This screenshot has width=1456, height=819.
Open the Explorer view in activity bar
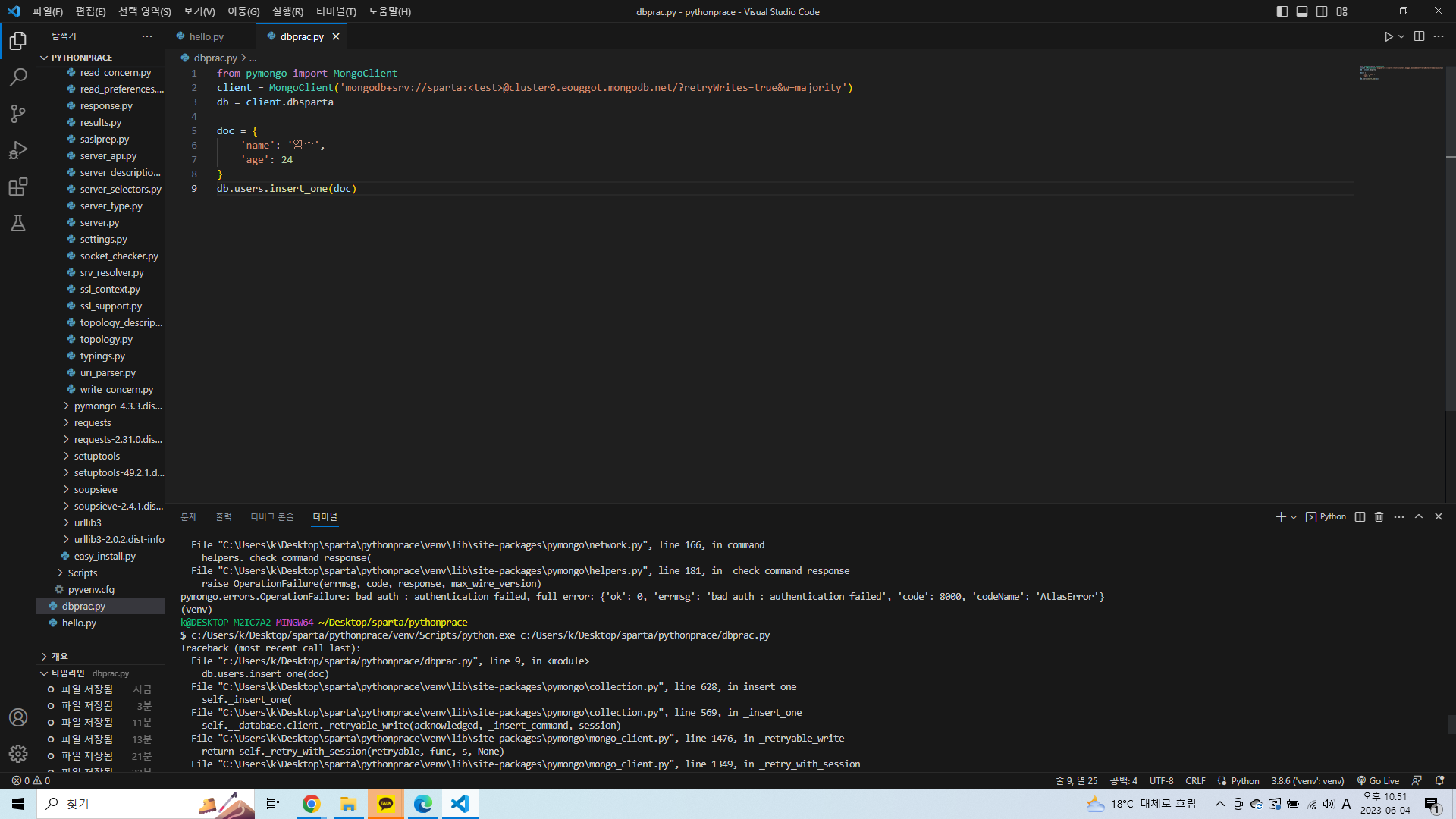(x=18, y=41)
